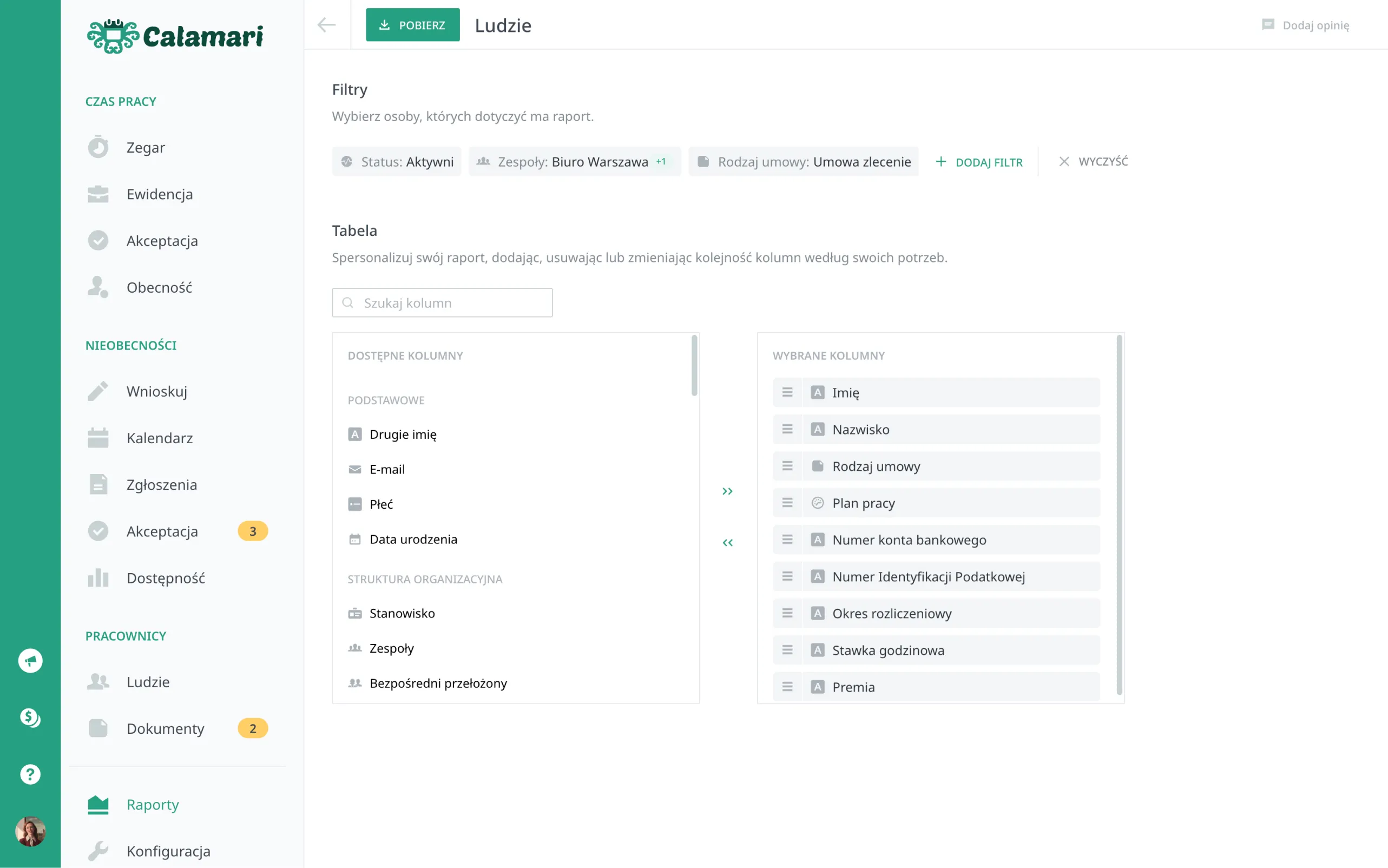Open Zegar in Czas pracy menu

pos(144,148)
